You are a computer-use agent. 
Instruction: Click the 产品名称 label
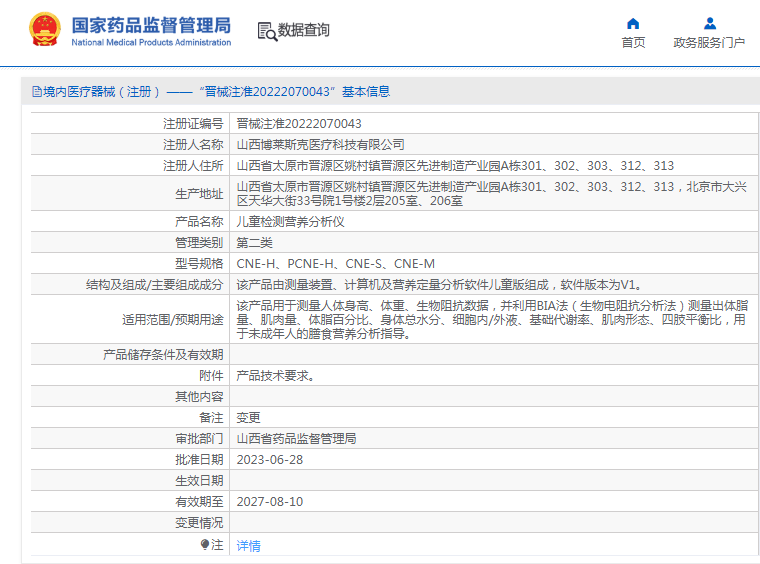[x=199, y=222]
